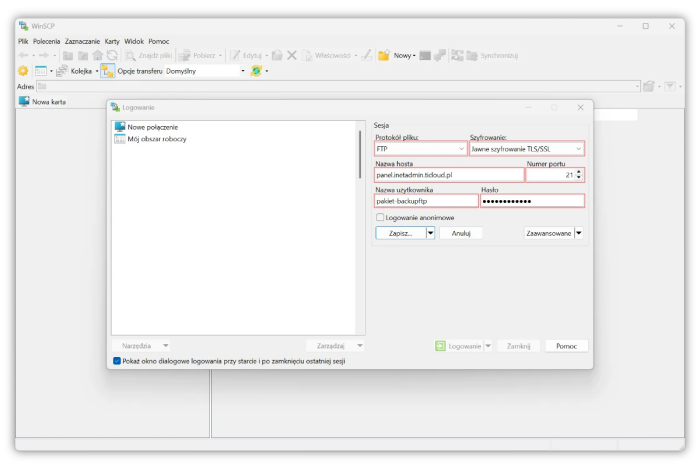Click the transfer settings folders icon

pyautogui.click(x=107, y=71)
